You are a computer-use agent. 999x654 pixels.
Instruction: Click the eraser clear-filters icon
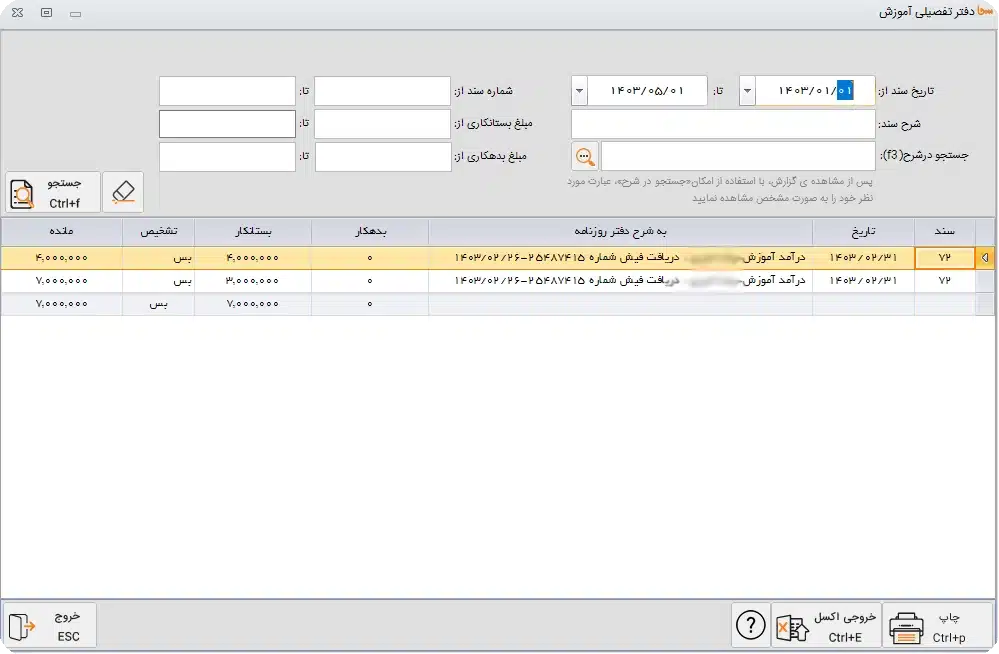tap(123, 192)
